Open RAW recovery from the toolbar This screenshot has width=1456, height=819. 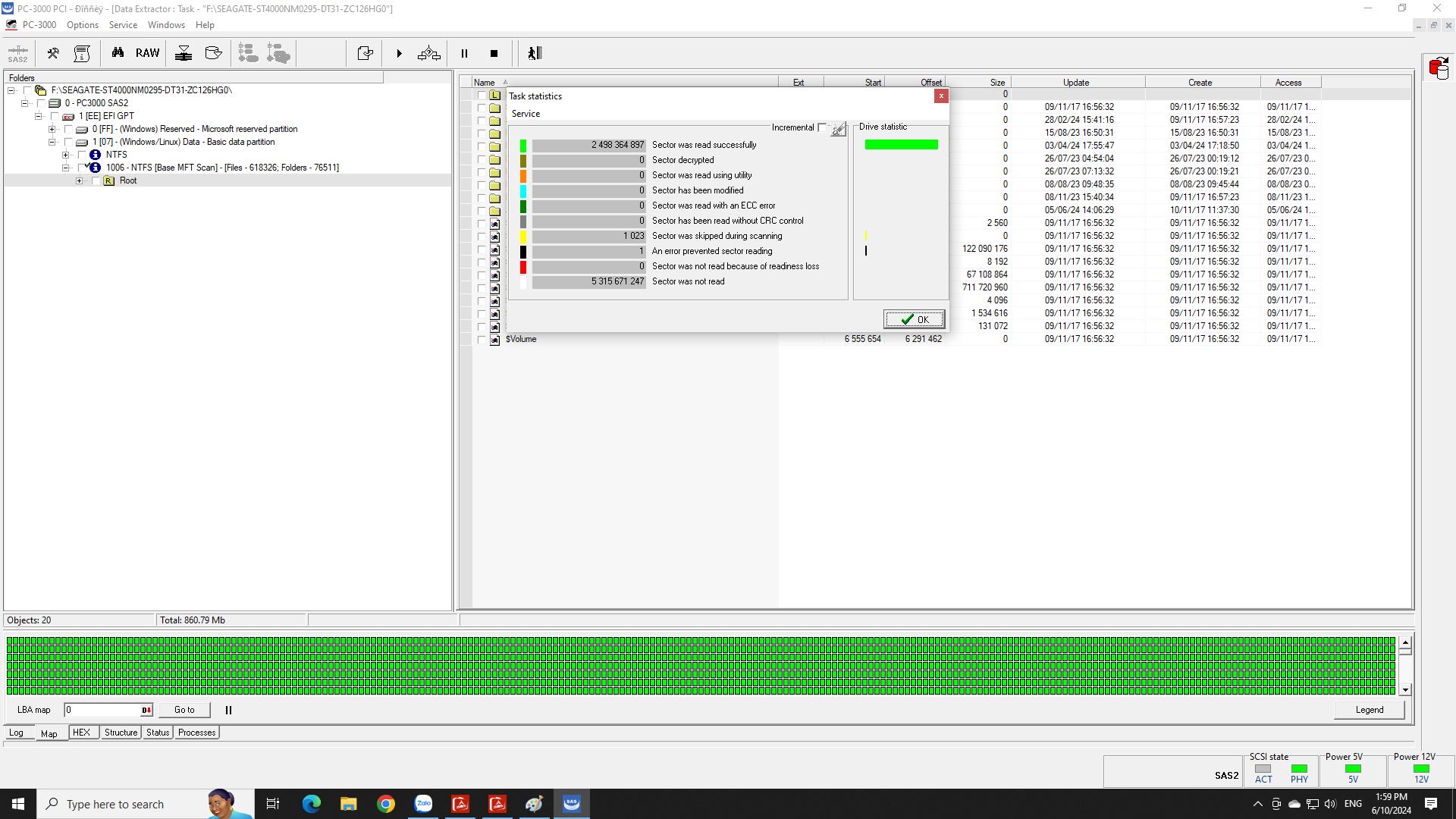tap(147, 53)
